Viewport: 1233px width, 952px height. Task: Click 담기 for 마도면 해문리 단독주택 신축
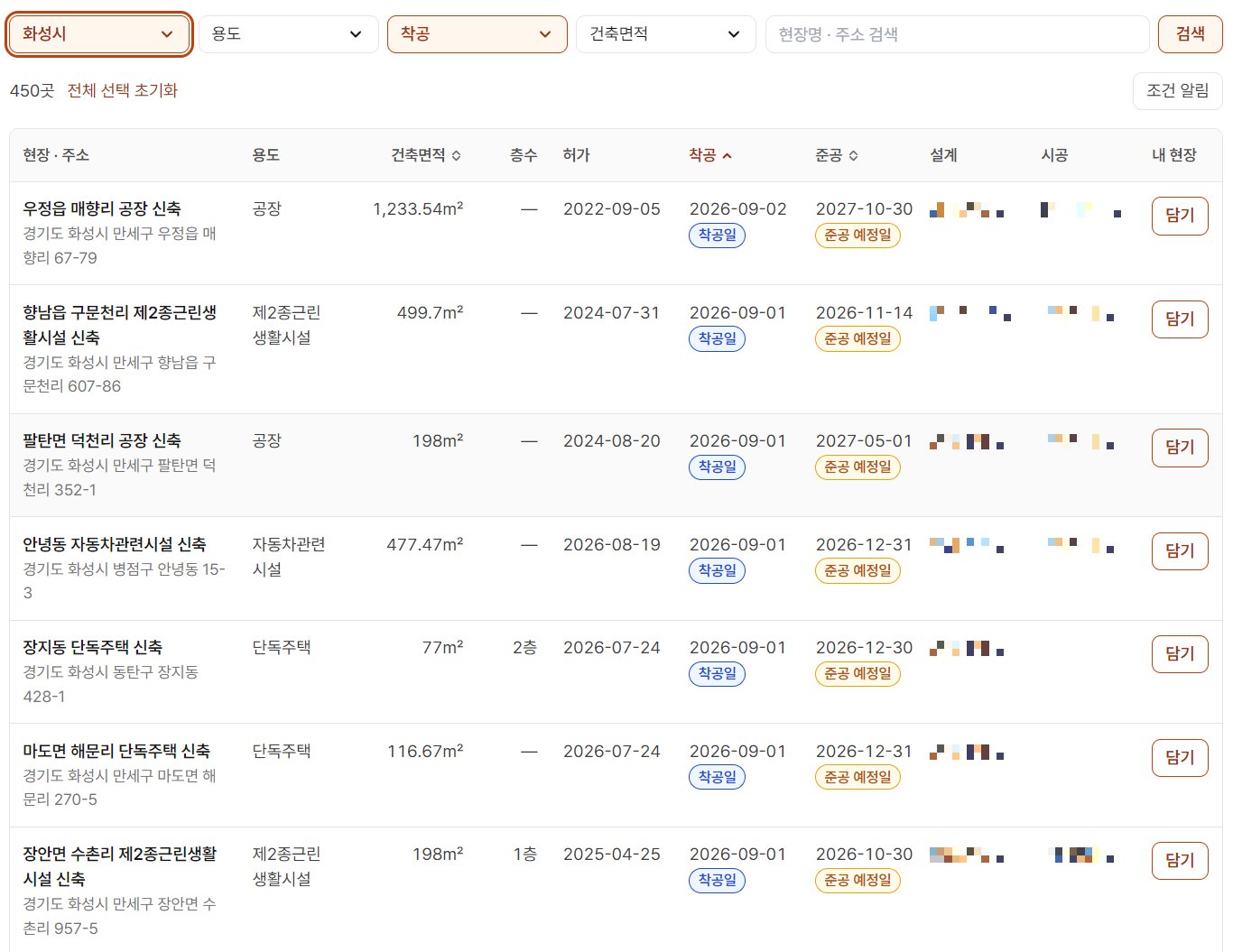tap(1180, 758)
